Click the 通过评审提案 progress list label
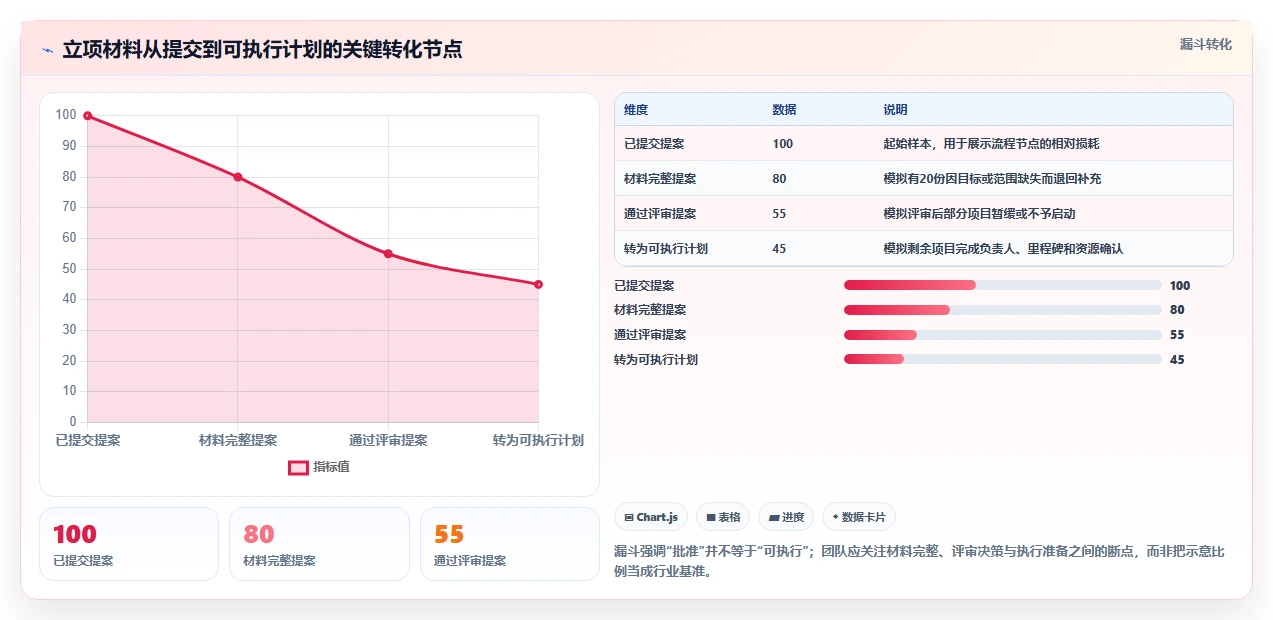Image resolution: width=1273 pixels, height=620 pixels. tap(650, 335)
